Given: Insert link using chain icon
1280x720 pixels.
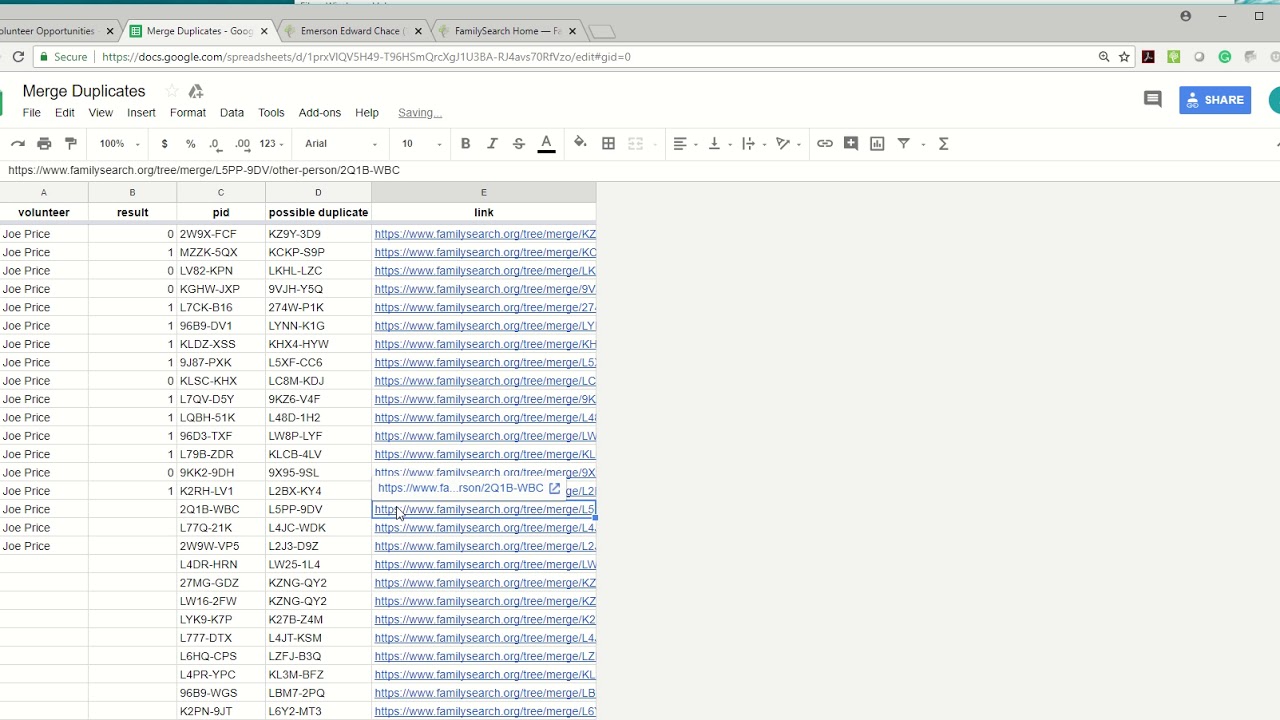Looking at the screenshot, I should [824, 144].
